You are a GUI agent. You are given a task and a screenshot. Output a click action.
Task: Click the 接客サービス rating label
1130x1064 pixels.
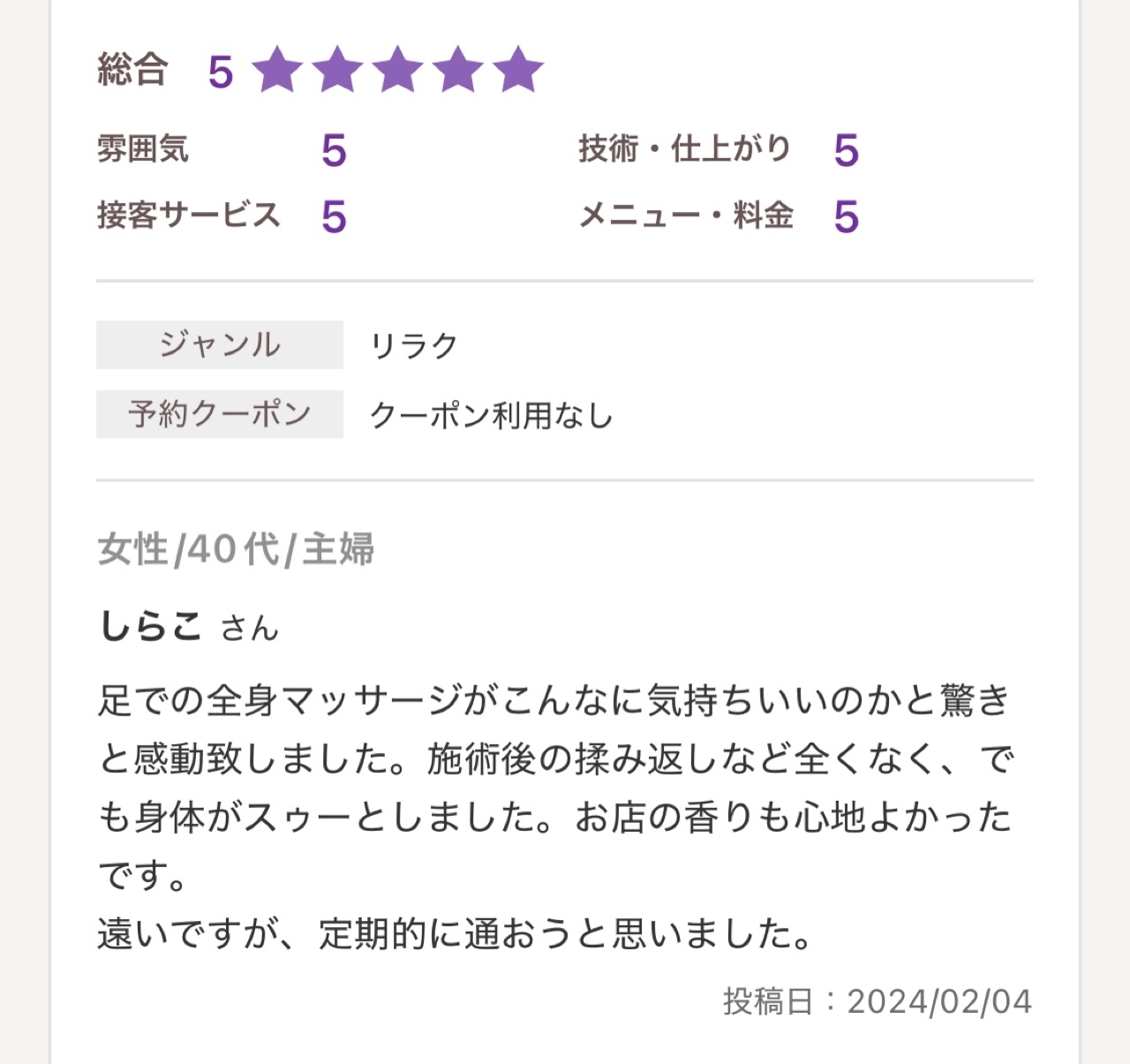coord(189,215)
